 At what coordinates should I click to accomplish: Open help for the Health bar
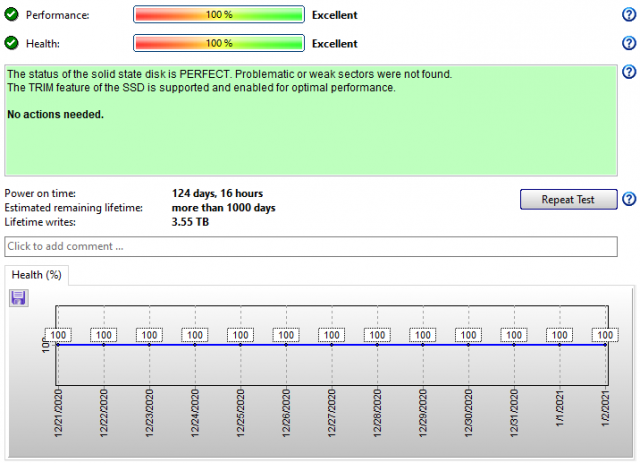coord(629,43)
